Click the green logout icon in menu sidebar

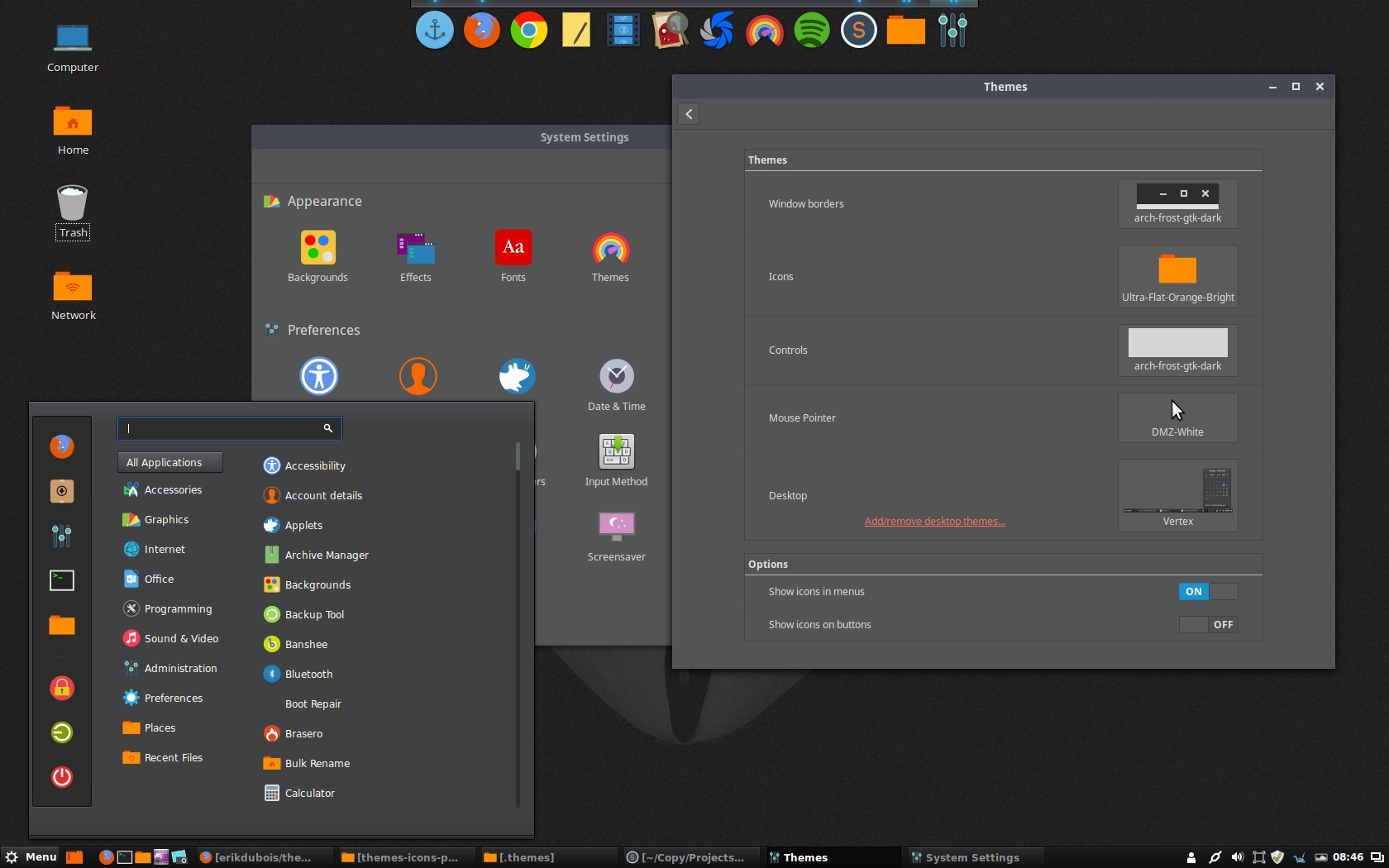coord(62,732)
